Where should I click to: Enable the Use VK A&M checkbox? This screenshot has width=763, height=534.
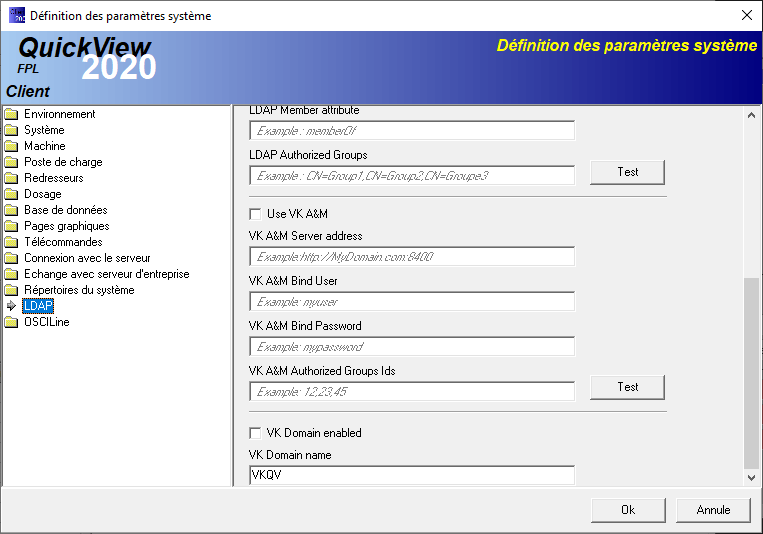tap(255, 214)
